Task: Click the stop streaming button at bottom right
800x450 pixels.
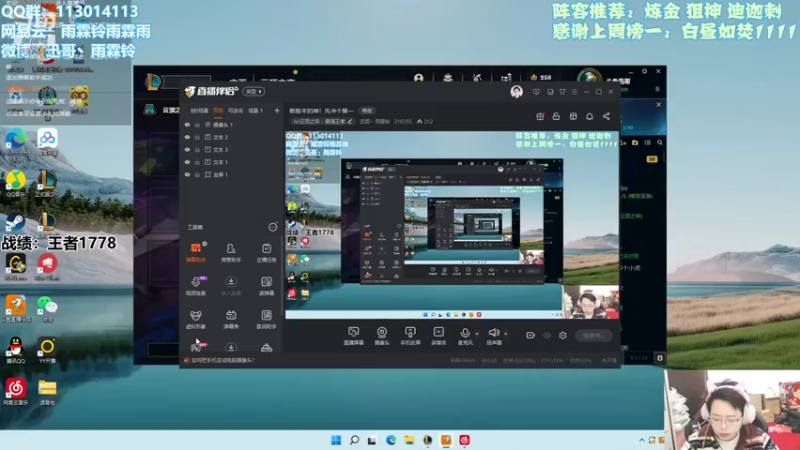Action: (593, 335)
